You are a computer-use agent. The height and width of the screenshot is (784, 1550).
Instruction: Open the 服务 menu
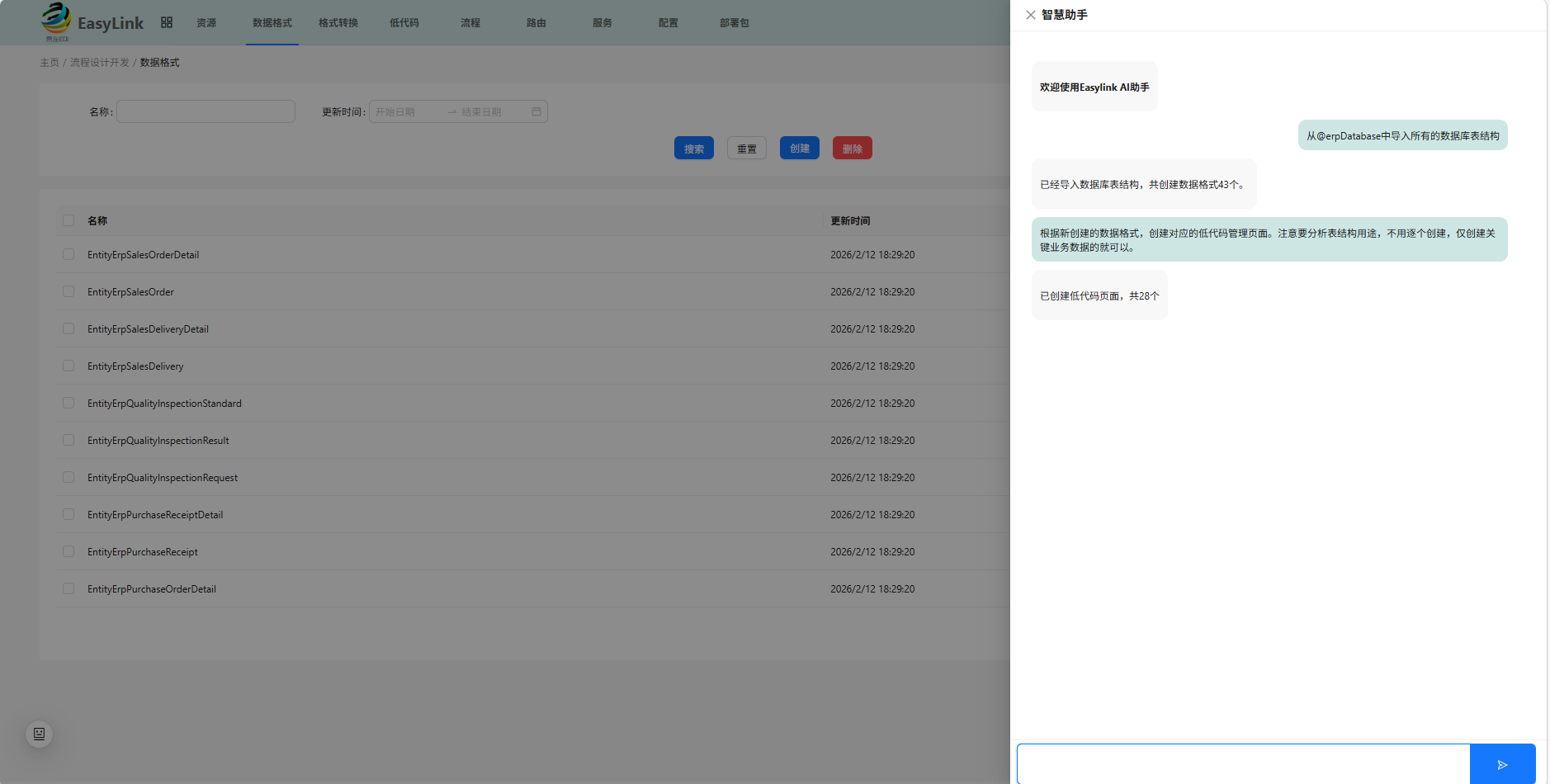point(603,23)
